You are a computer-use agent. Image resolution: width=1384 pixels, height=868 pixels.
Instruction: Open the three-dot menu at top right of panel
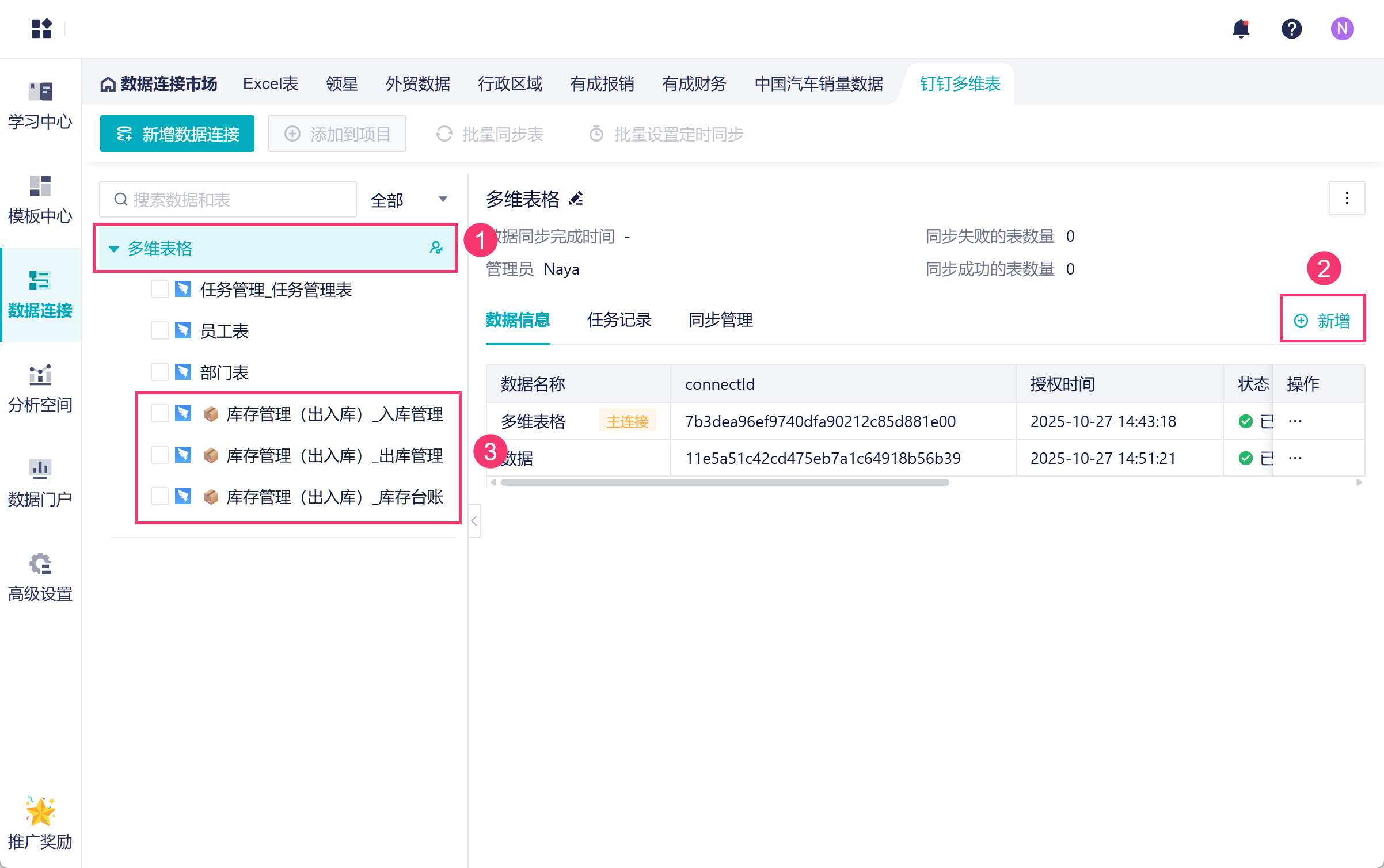coord(1347,199)
